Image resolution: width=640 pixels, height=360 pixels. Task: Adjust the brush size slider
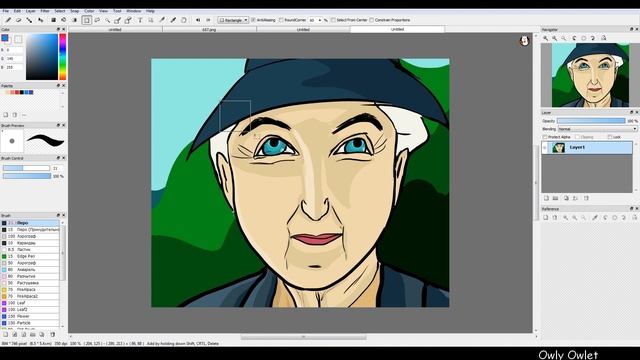click(26, 168)
